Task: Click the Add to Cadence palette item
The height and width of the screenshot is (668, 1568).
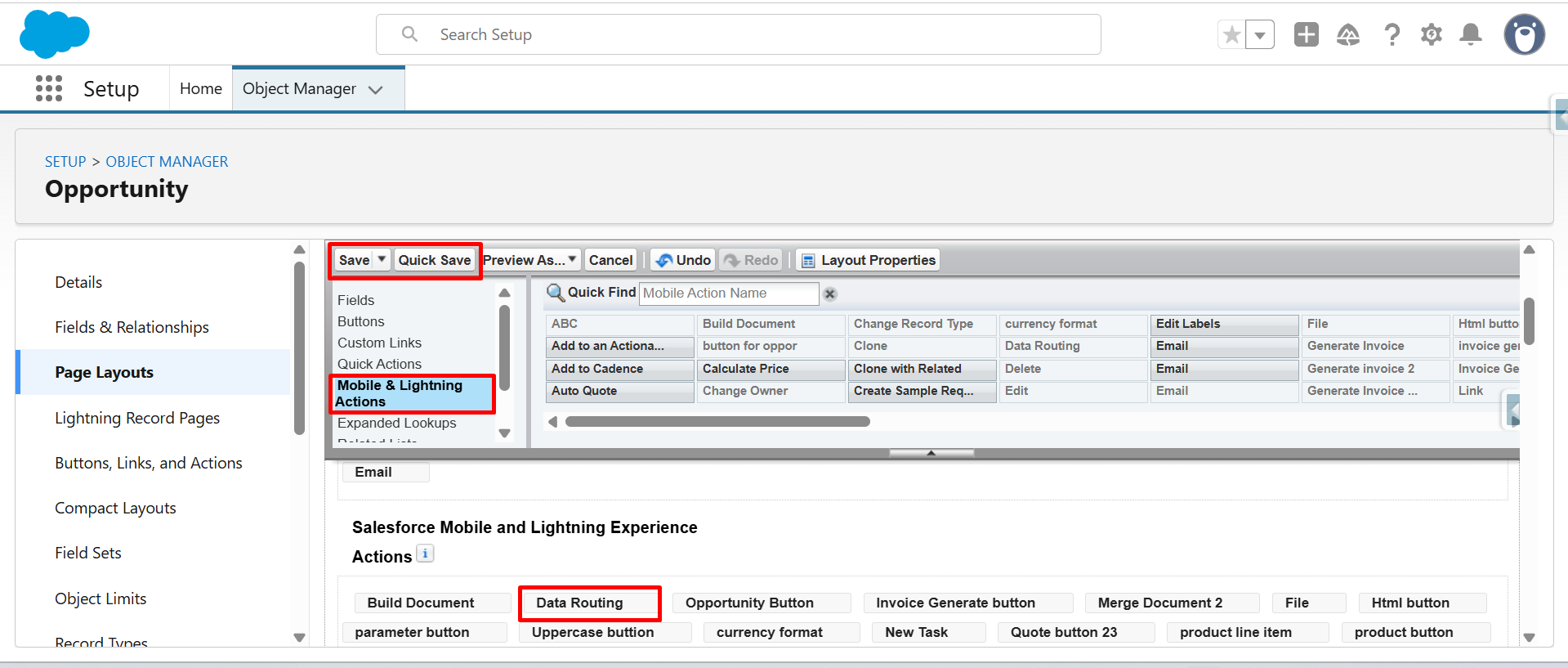Action: pos(619,369)
